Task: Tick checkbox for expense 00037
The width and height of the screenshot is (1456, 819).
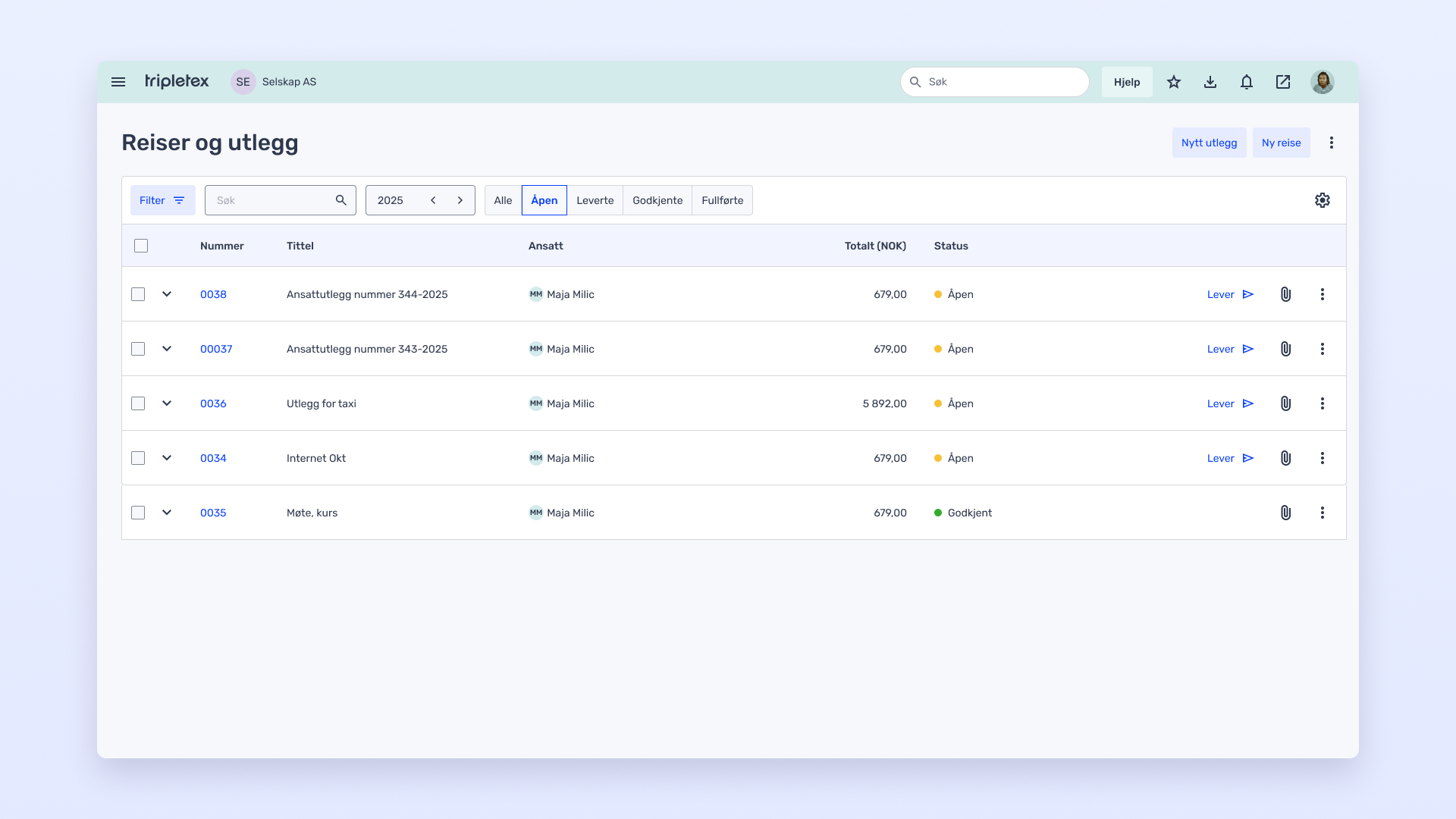Action: point(138,349)
